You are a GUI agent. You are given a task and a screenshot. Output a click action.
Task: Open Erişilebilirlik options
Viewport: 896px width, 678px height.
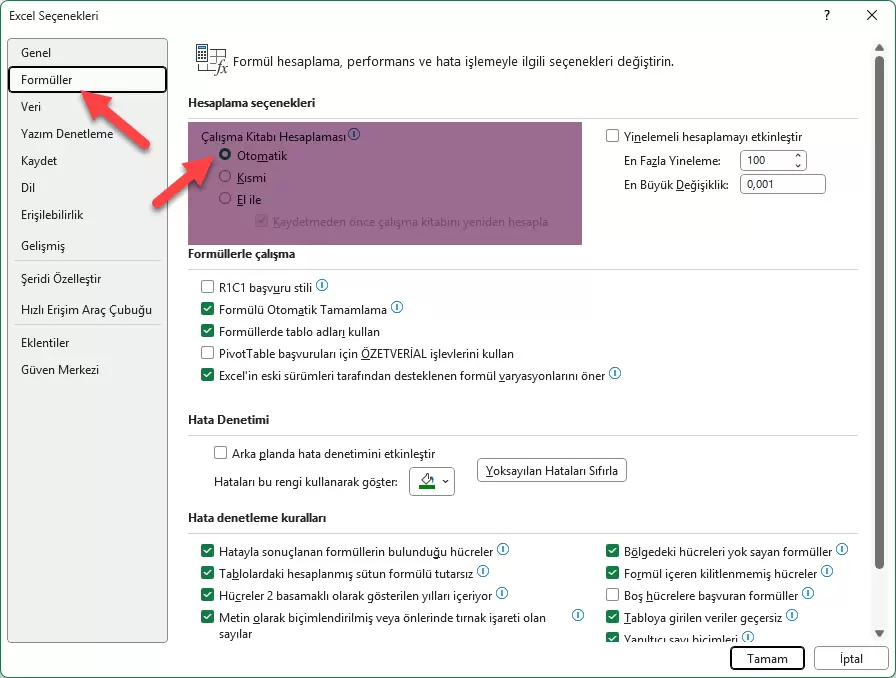(87, 215)
